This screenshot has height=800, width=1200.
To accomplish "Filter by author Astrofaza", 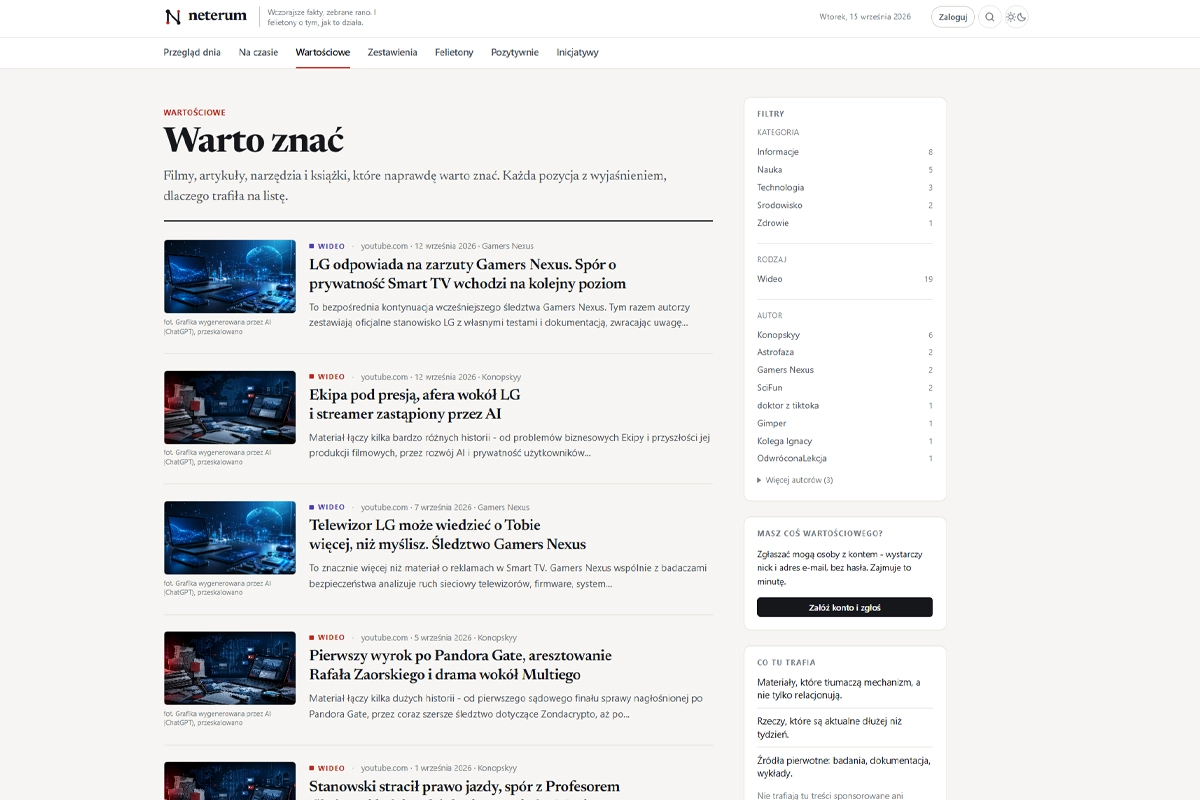I will (845, 352).
